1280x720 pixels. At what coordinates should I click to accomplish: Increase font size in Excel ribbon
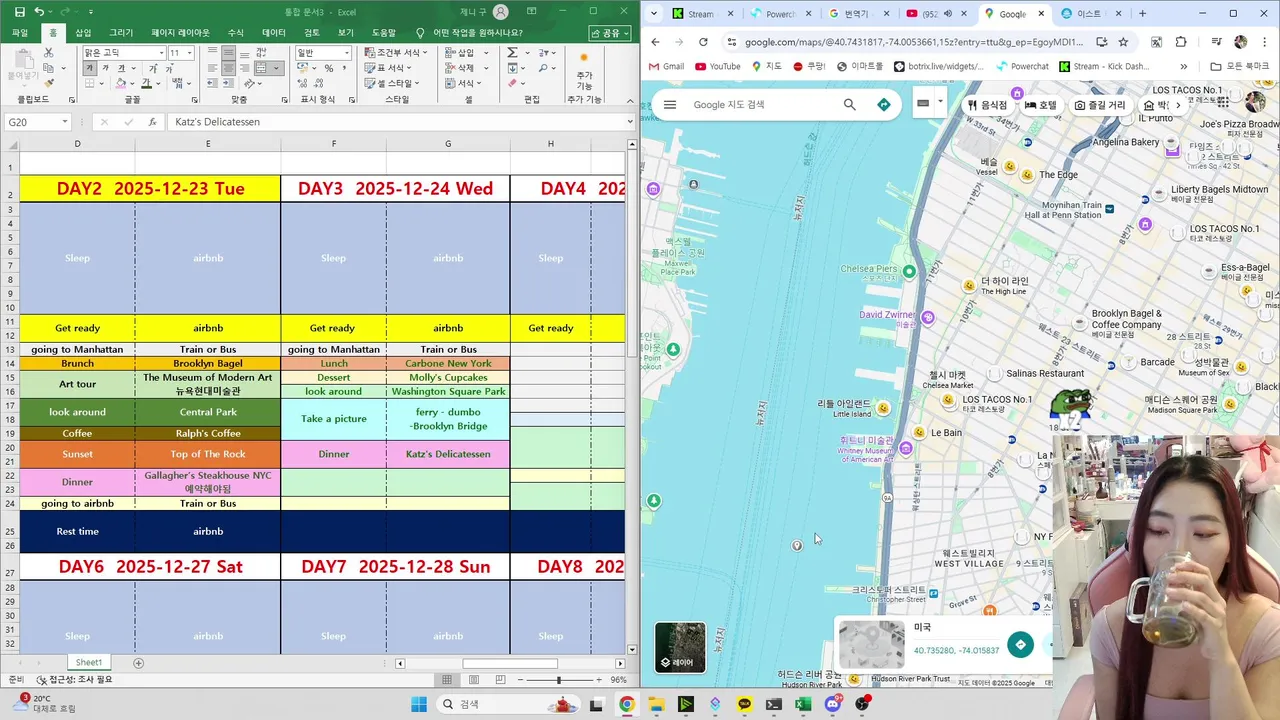[153, 69]
